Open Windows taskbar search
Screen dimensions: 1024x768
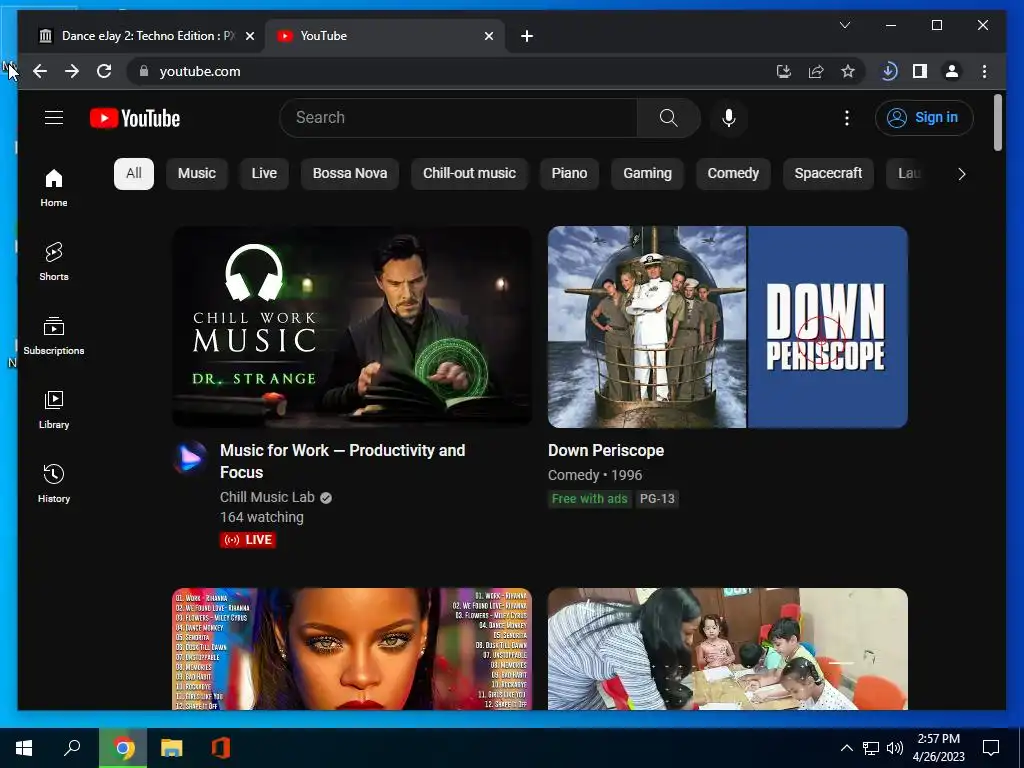coord(72,748)
